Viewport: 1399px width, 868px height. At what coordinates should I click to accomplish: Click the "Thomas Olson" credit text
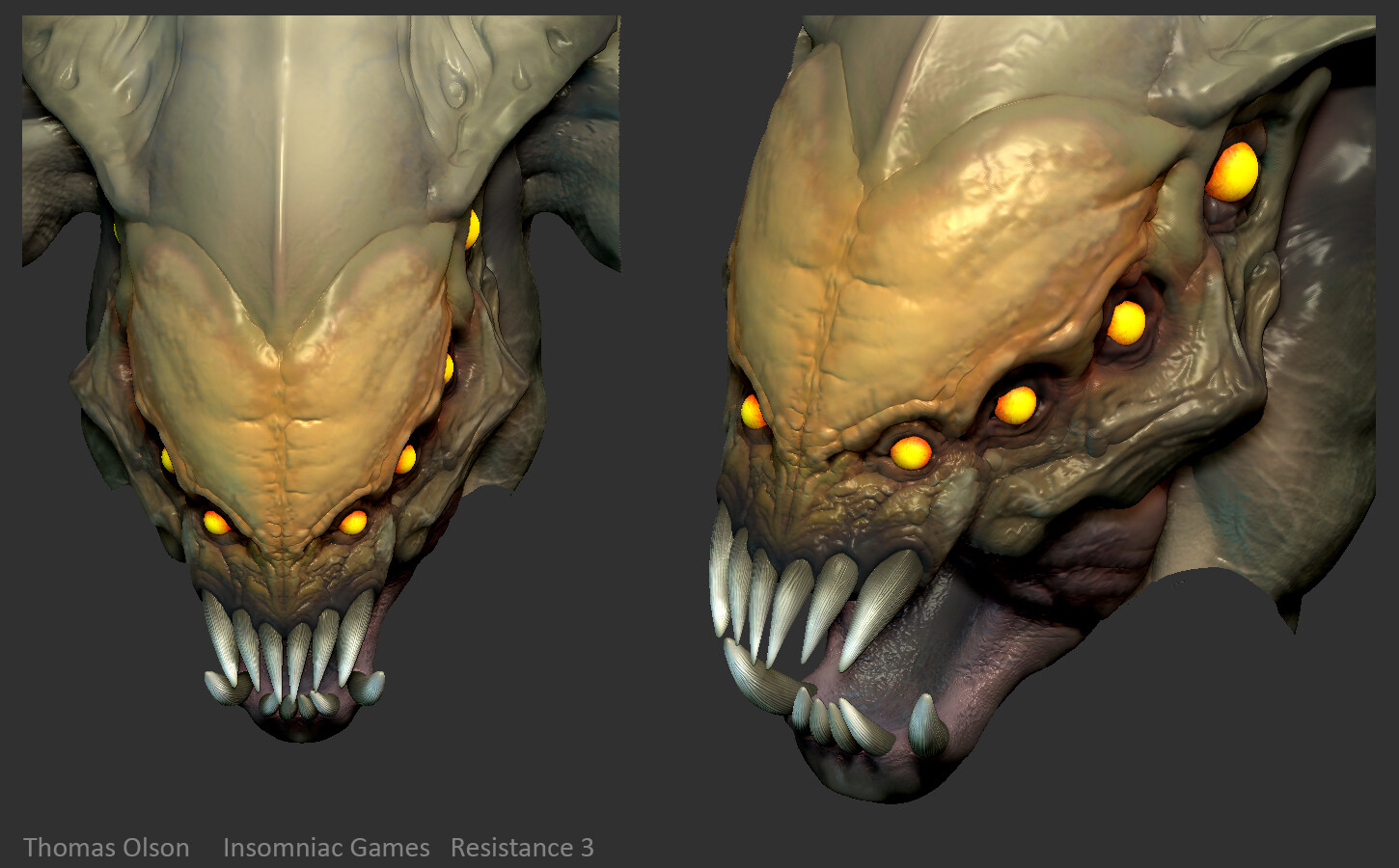coord(106,848)
